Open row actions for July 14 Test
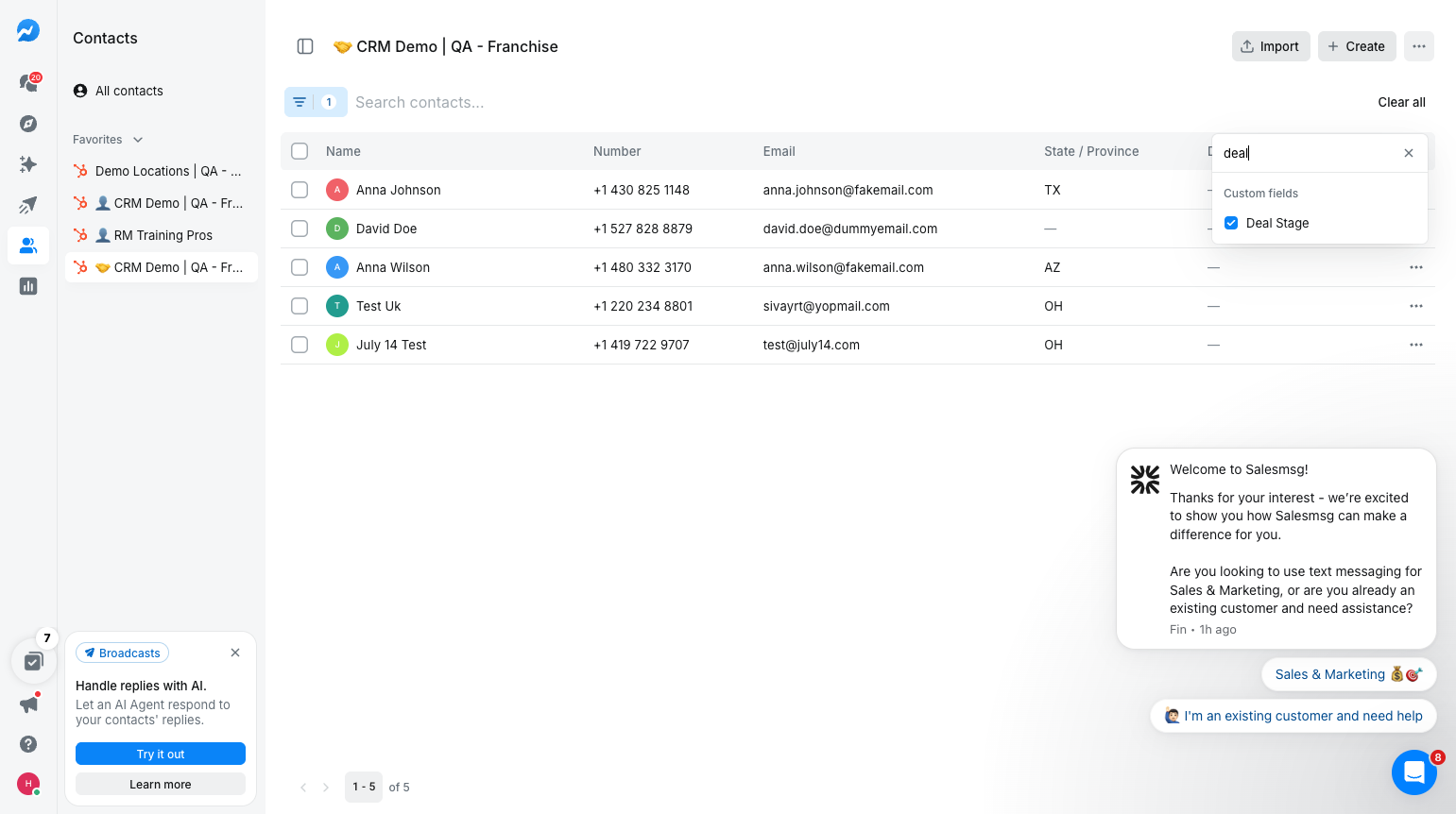 coord(1416,345)
